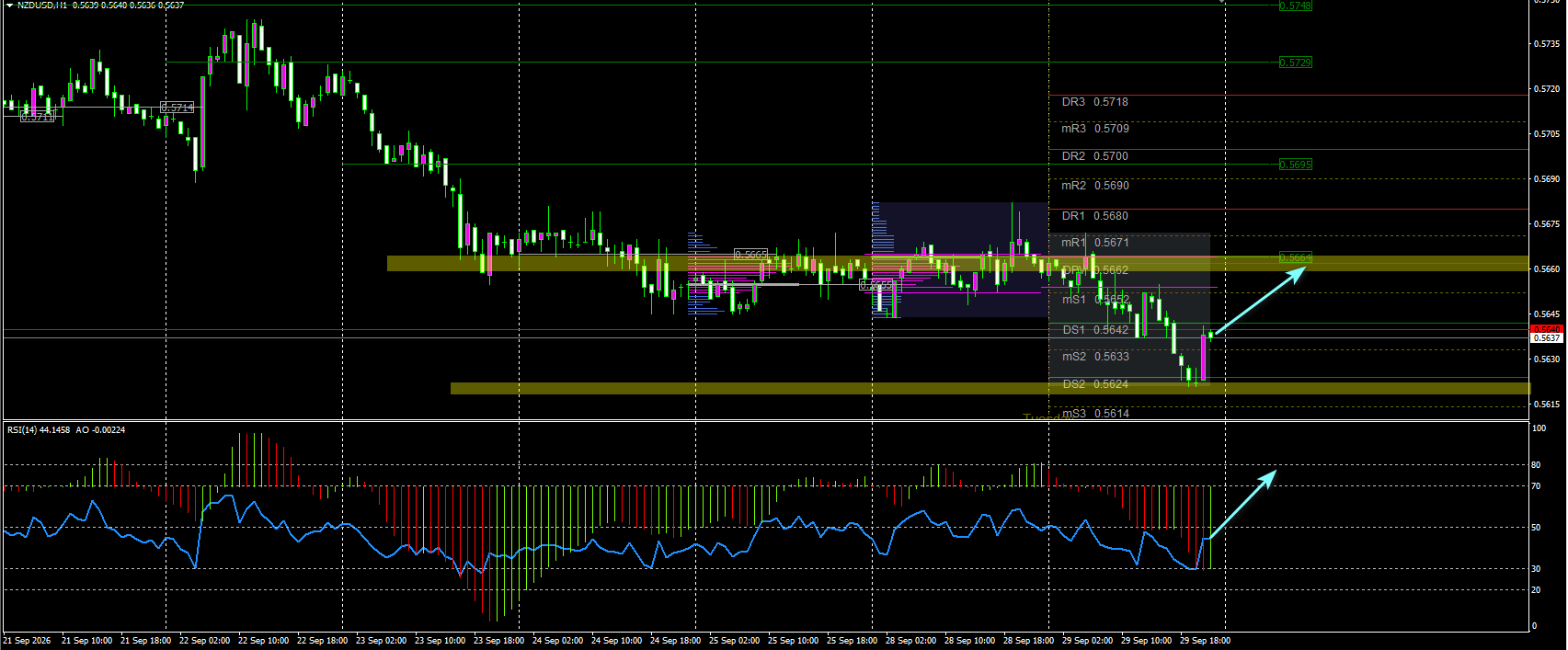Select the mR1 0.5671 pivot label
Viewport: 1568px width, 650px height.
click(x=1094, y=243)
